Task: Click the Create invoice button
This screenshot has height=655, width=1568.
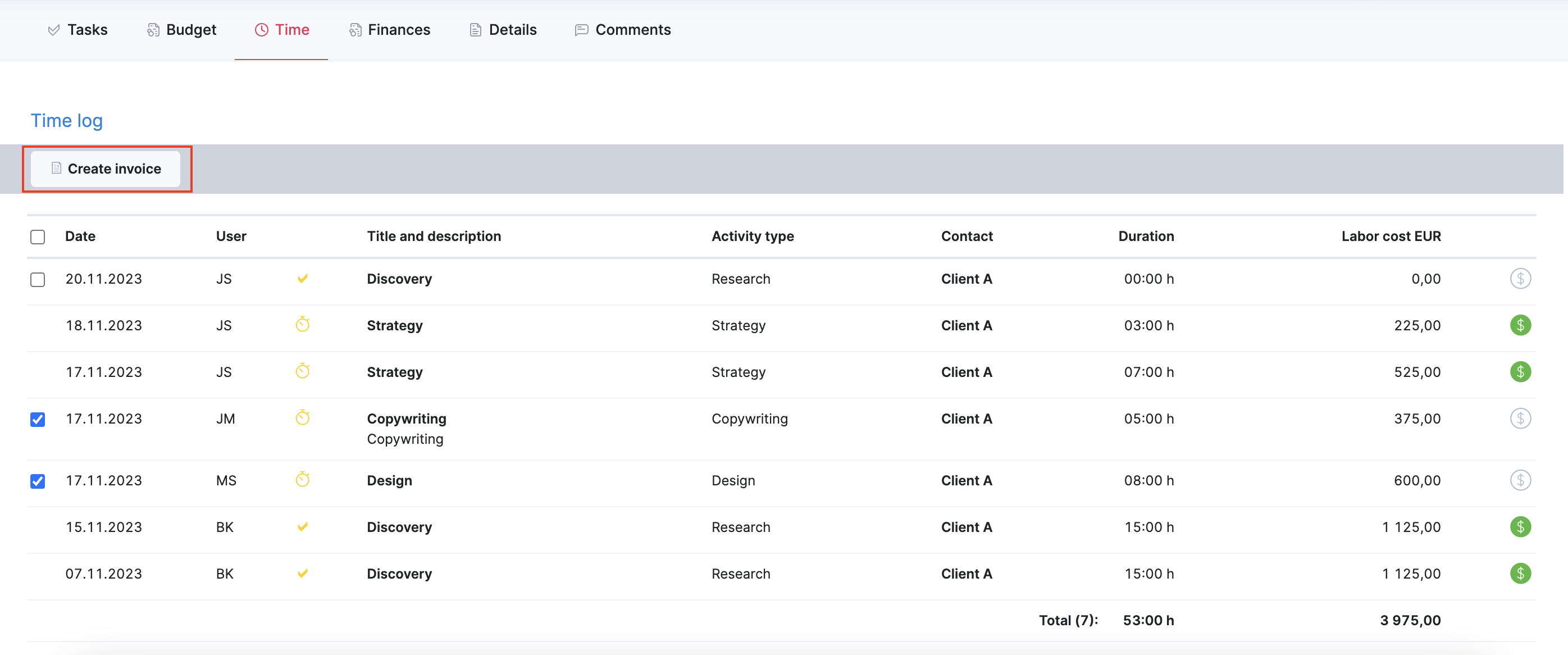Action: pos(107,169)
